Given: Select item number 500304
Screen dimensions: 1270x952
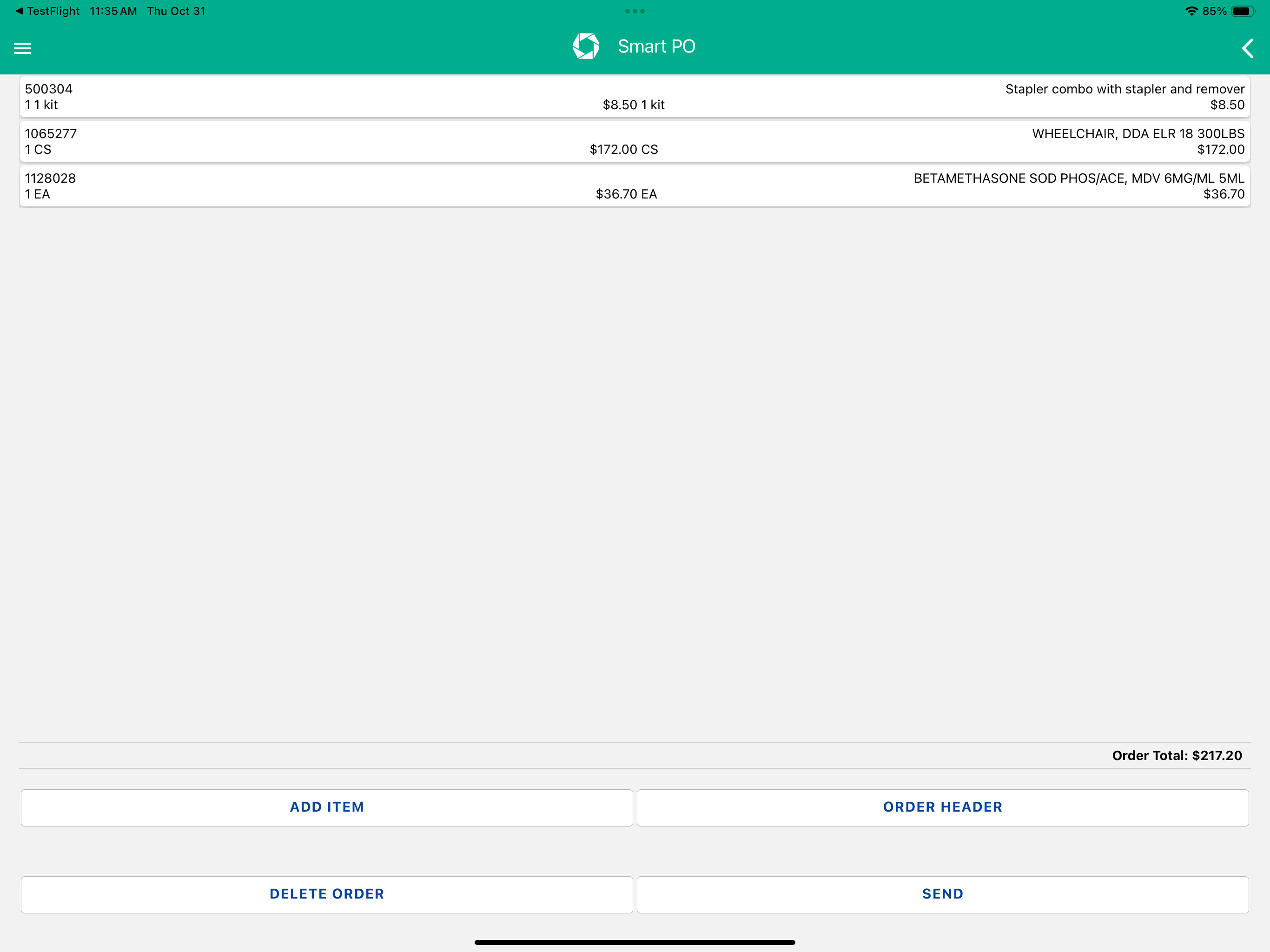Looking at the screenshot, I should coord(49,89).
